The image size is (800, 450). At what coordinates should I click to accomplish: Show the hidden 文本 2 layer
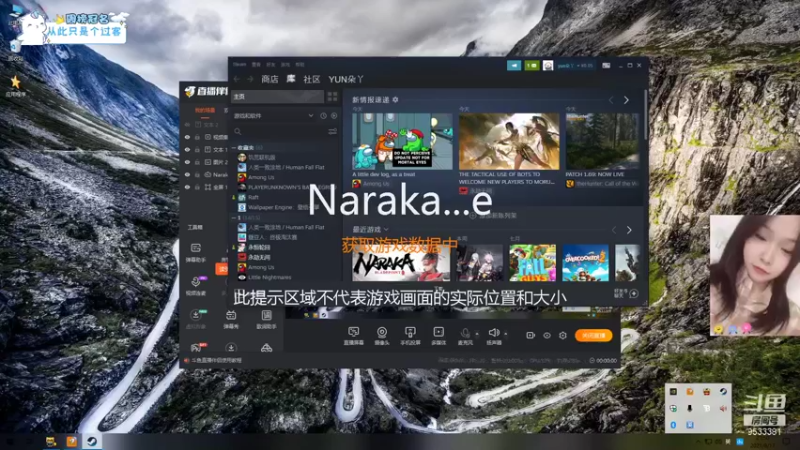point(187,124)
